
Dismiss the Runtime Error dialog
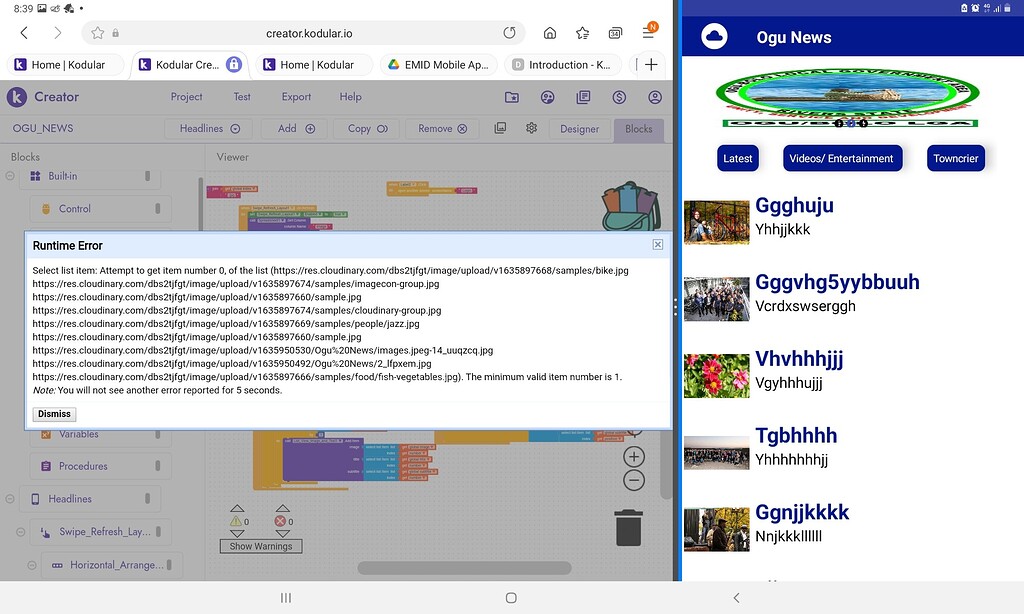(x=54, y=414)
